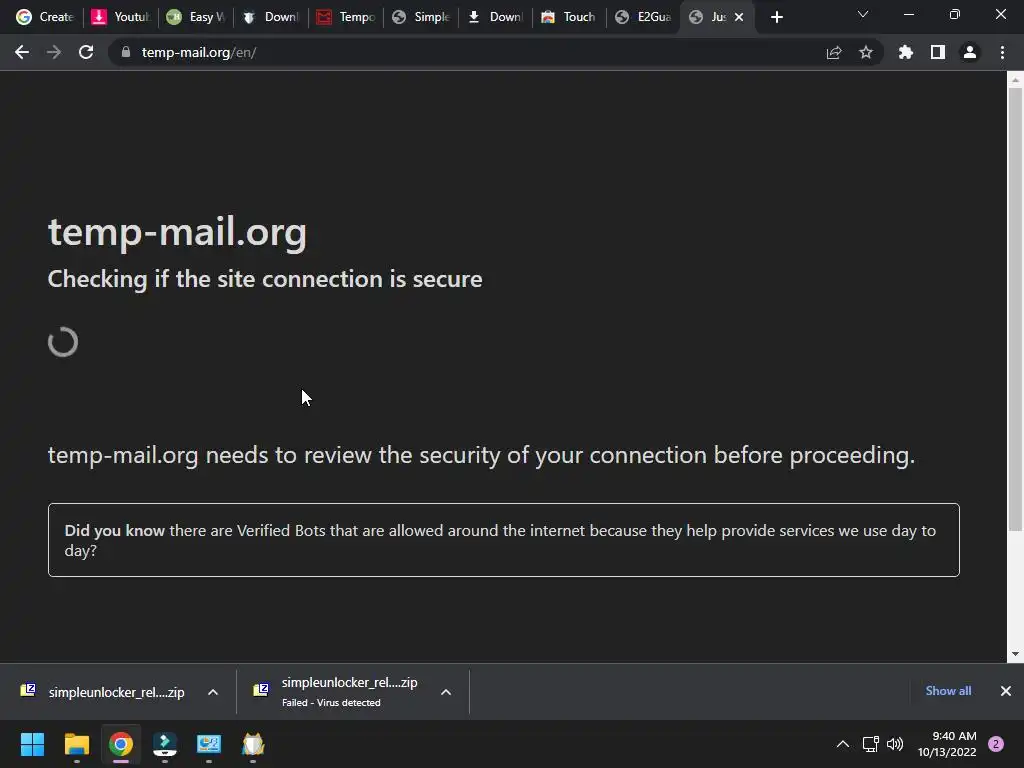Click the scrollbar up arrow
1024x768 pixels.
point(1015,80)
